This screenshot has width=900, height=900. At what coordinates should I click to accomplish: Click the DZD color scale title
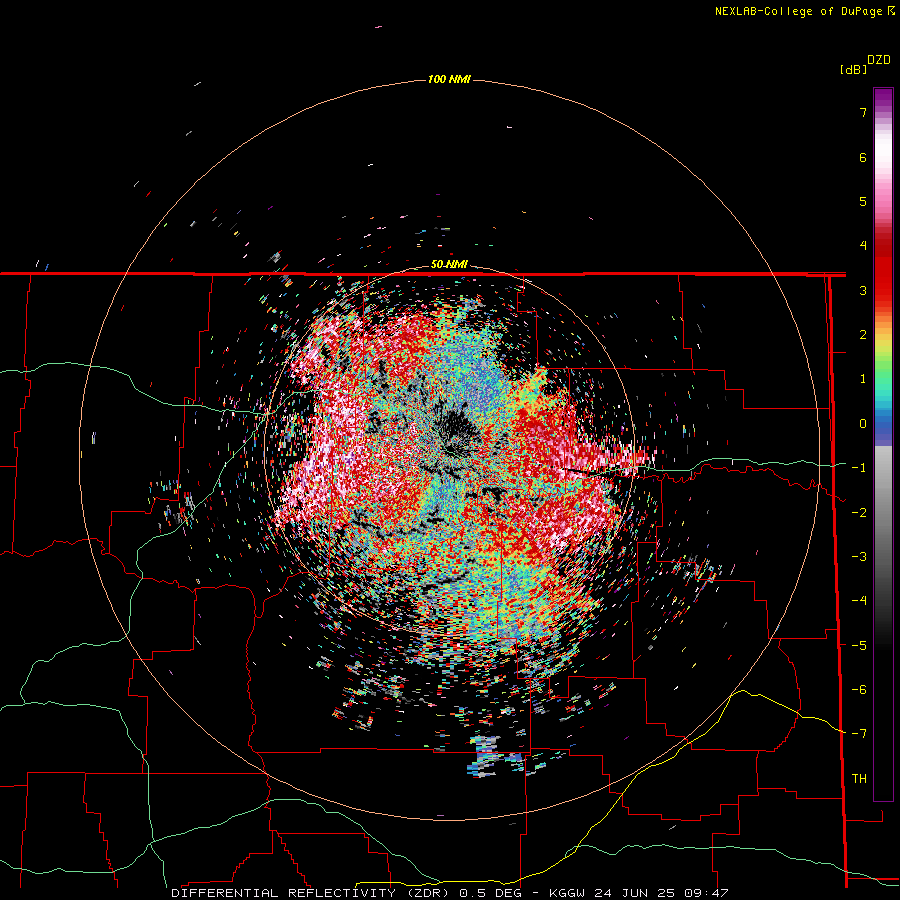coord(879,60)
